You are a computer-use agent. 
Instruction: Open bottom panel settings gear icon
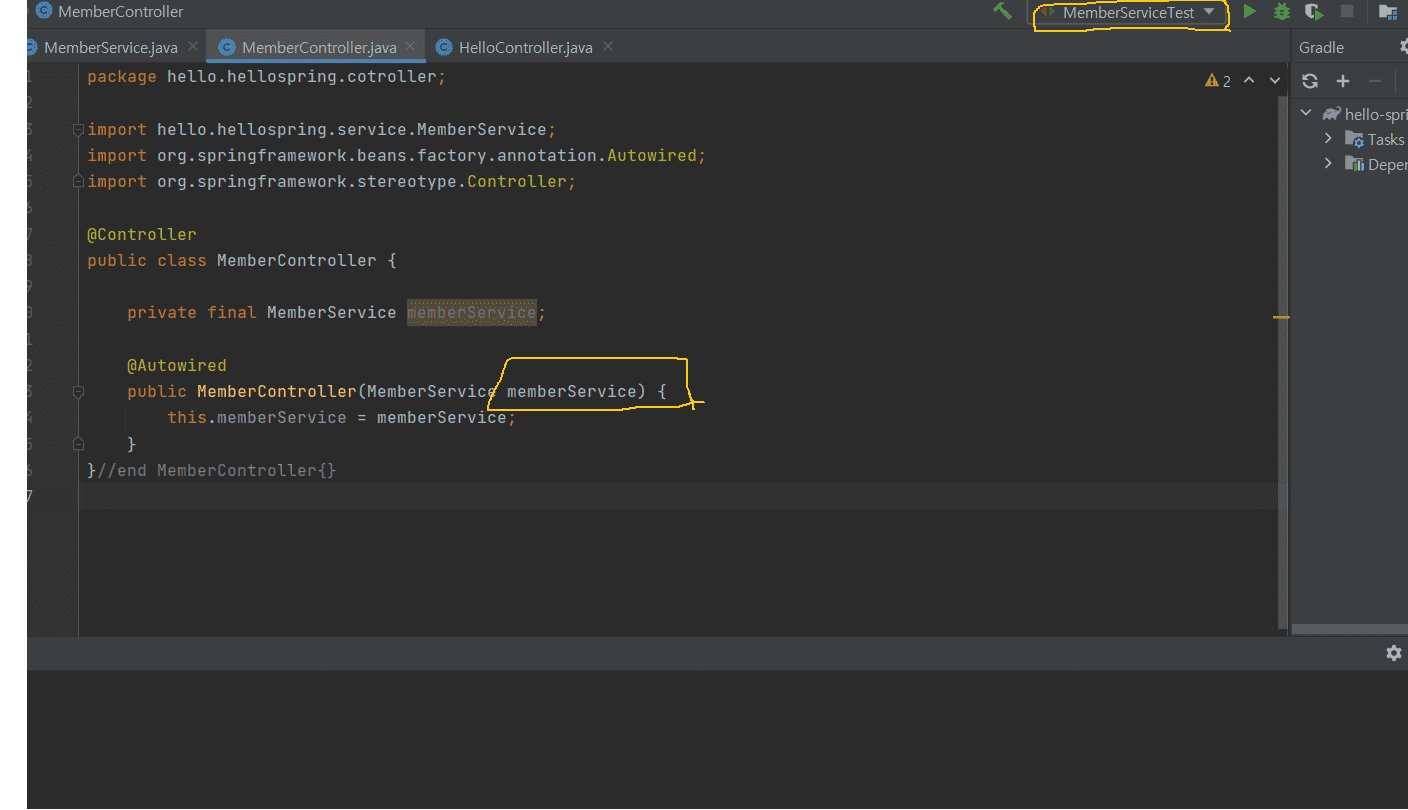coord(1393,653)
